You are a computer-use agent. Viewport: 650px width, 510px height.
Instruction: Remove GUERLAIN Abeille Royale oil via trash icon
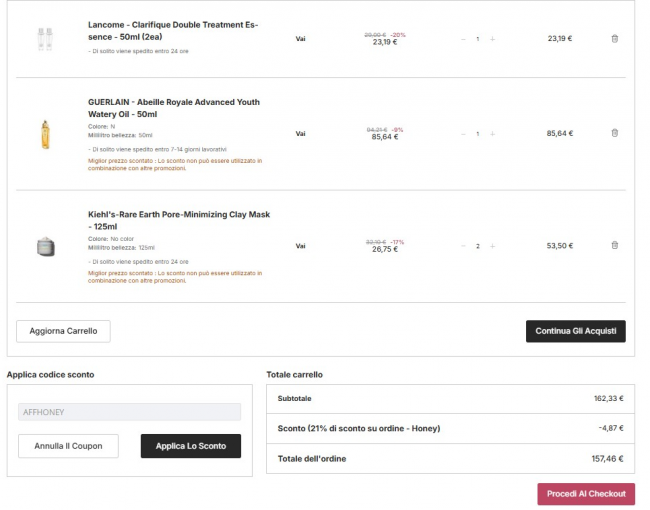click(614, 133)
